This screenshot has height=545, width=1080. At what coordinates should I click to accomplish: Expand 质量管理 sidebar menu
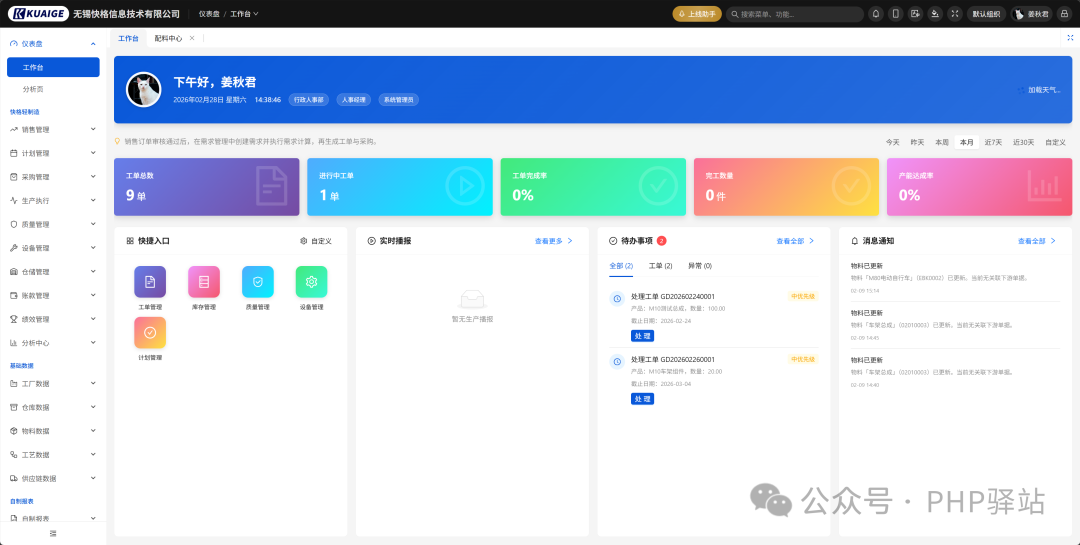[53, 225]
